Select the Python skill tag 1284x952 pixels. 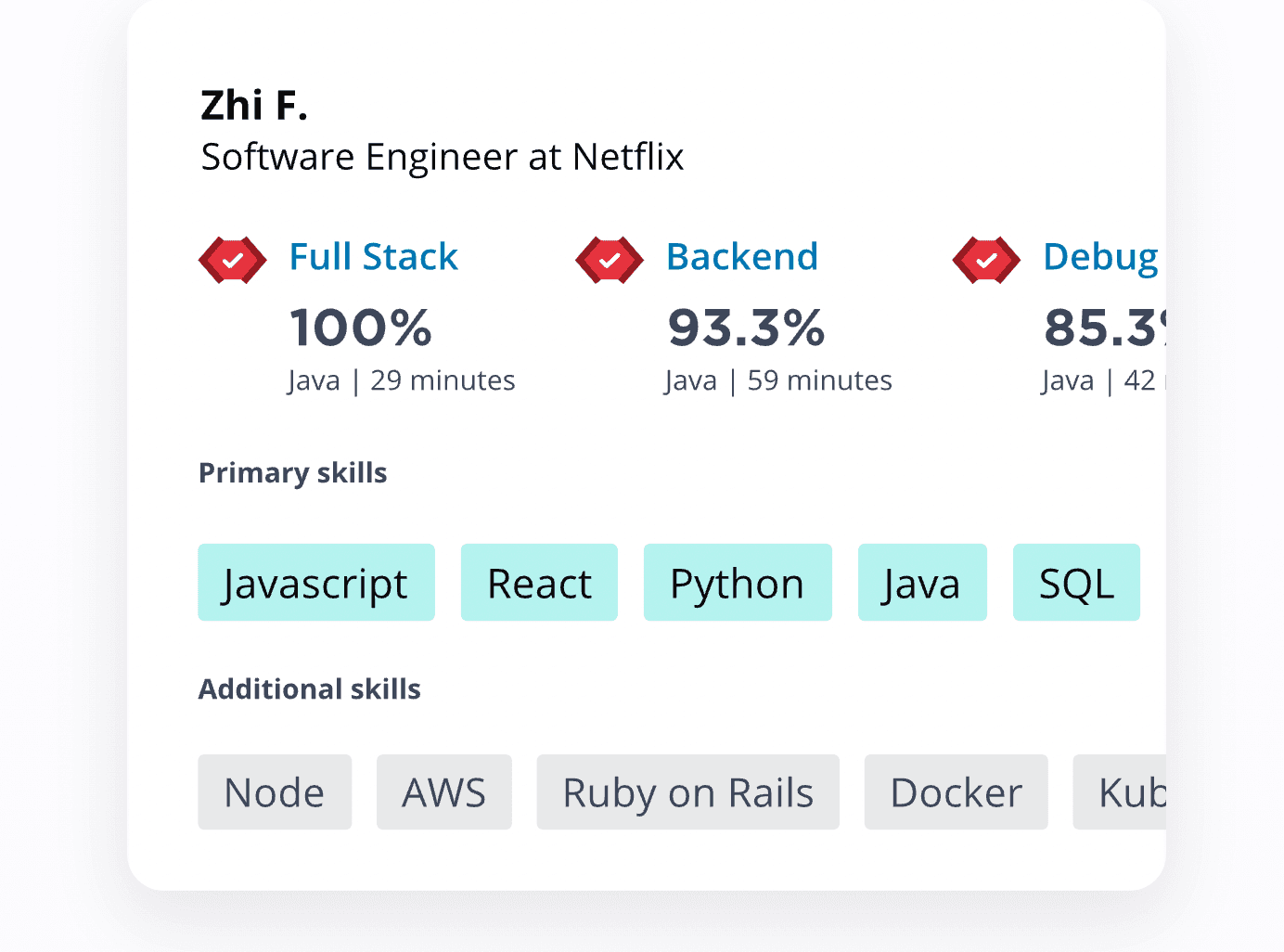(x=737, y=583)
